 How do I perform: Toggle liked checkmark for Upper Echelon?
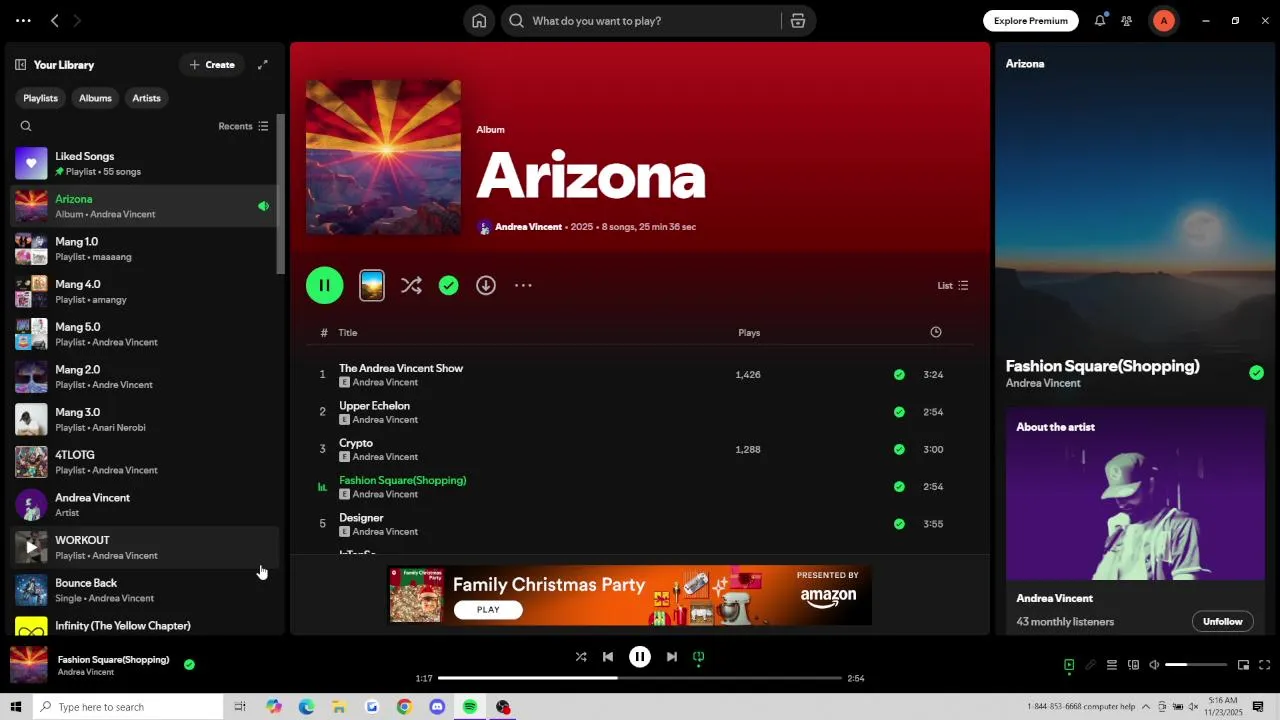click(899, 412)
